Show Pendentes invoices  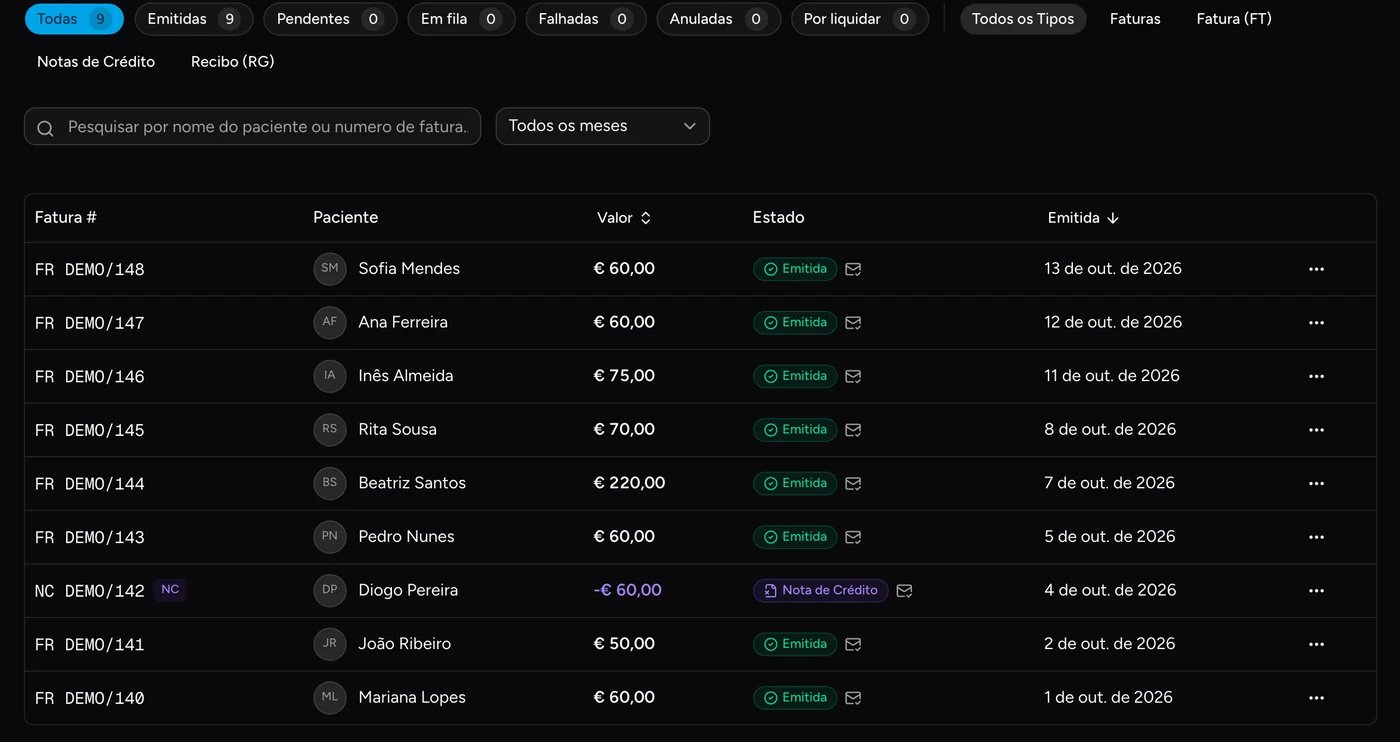(x=330, y=19)
